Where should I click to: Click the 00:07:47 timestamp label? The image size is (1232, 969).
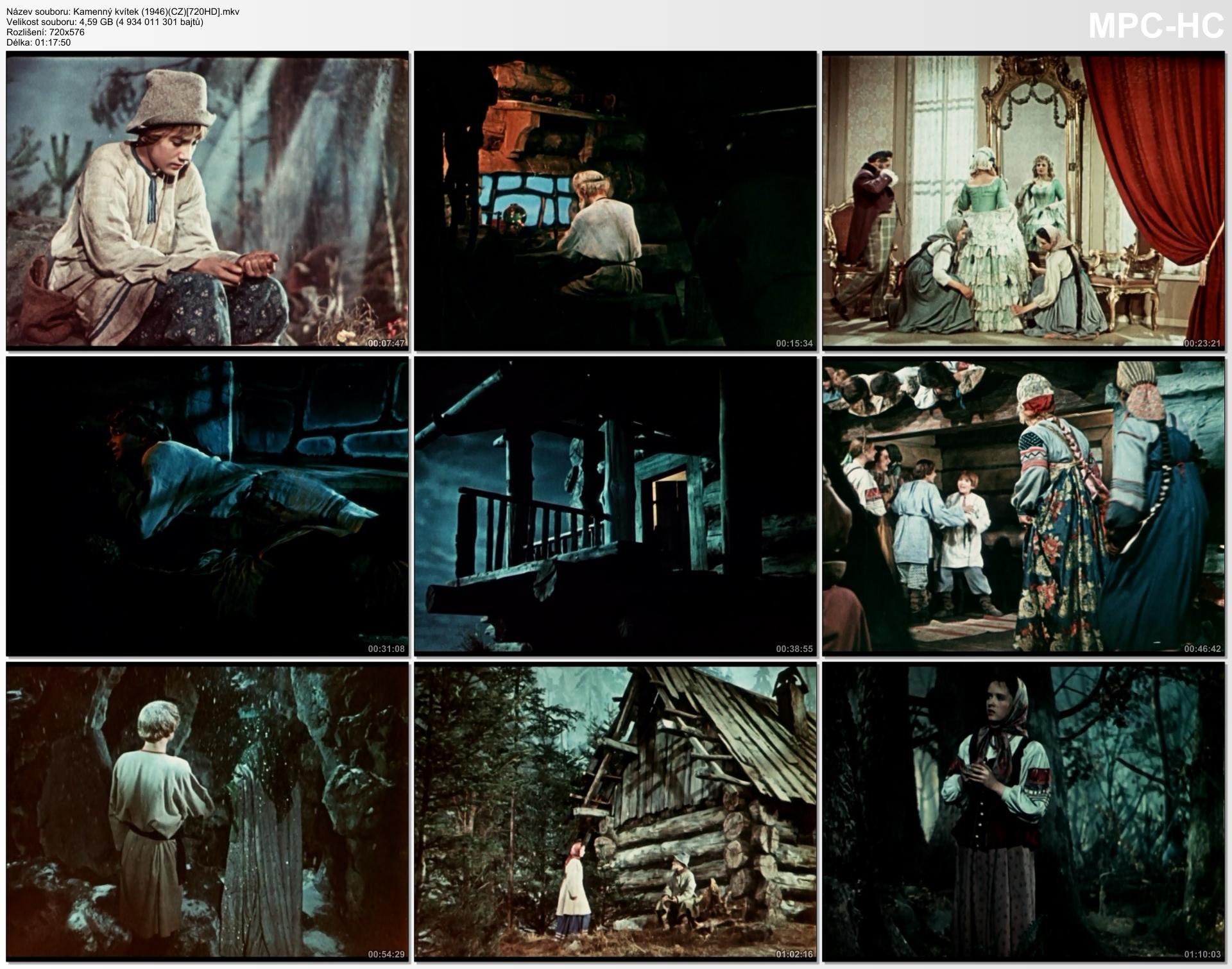[386, 343]
